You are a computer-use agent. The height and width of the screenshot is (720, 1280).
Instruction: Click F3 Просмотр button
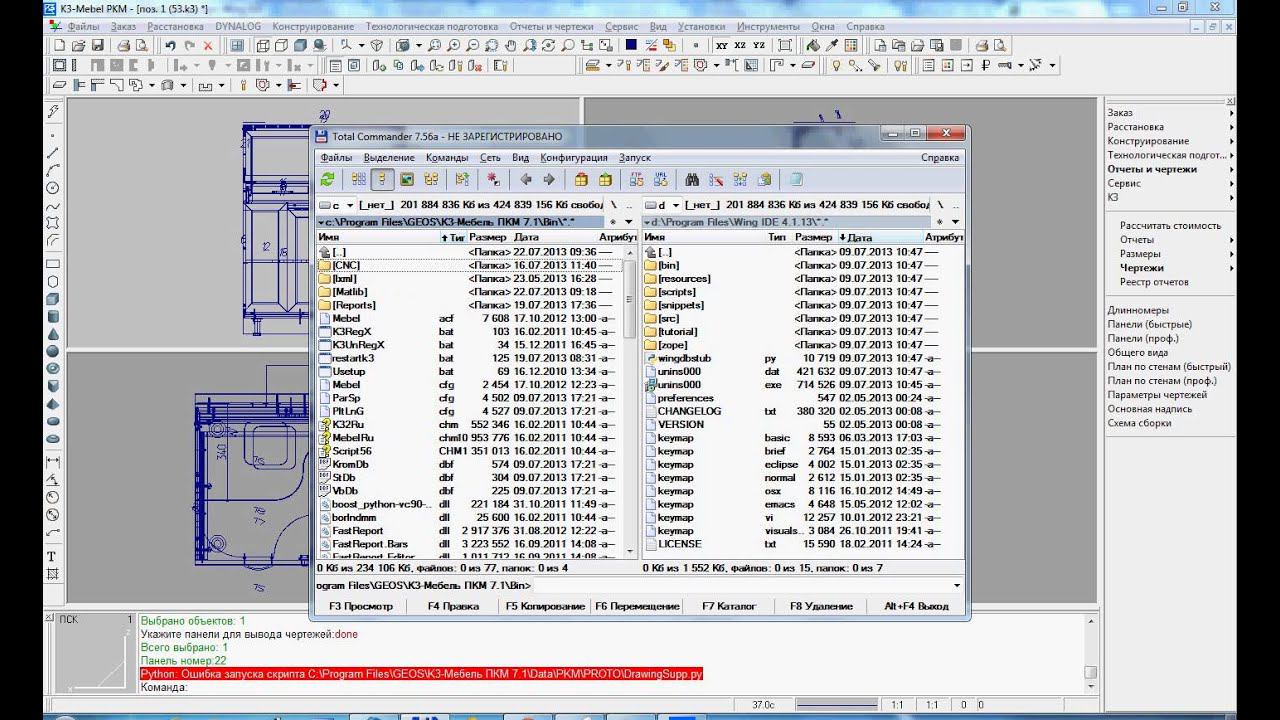tap(360, 606)
